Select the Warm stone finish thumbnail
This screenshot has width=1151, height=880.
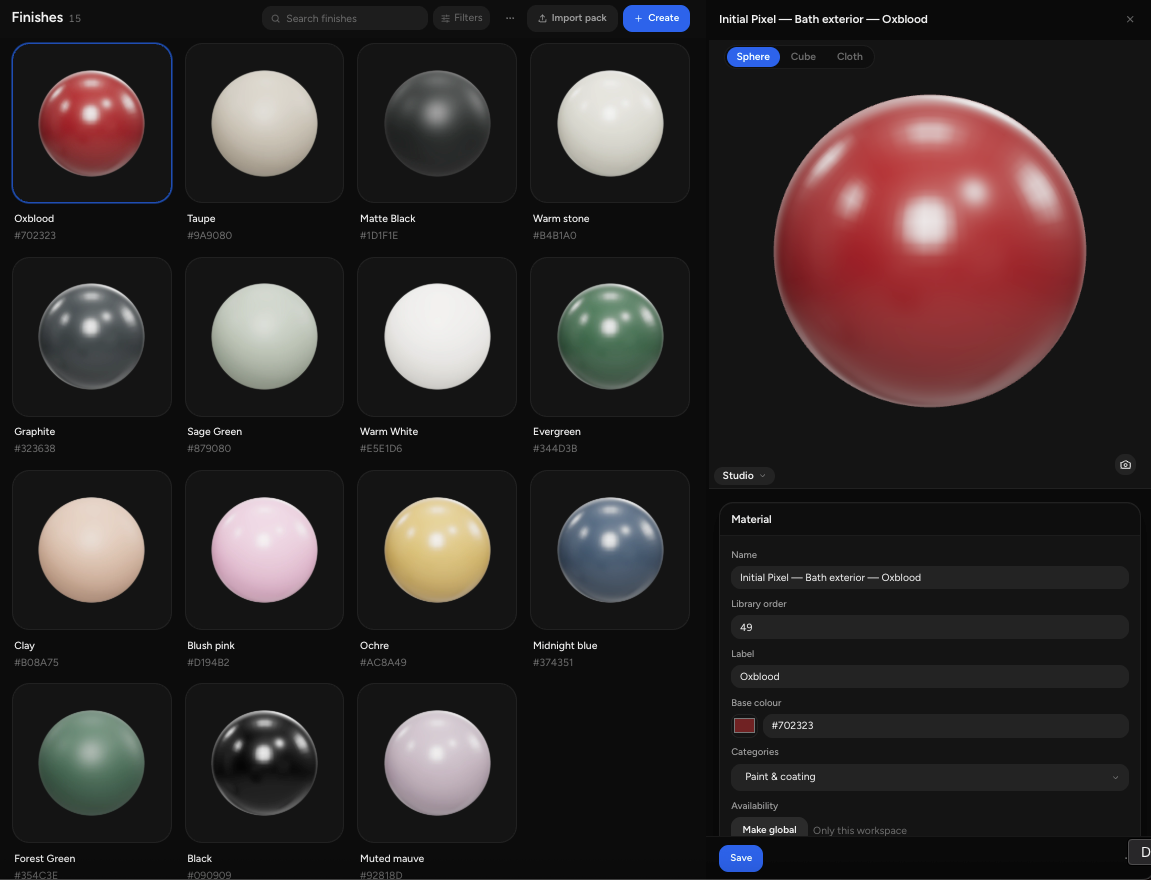click(x=610, y=123)
